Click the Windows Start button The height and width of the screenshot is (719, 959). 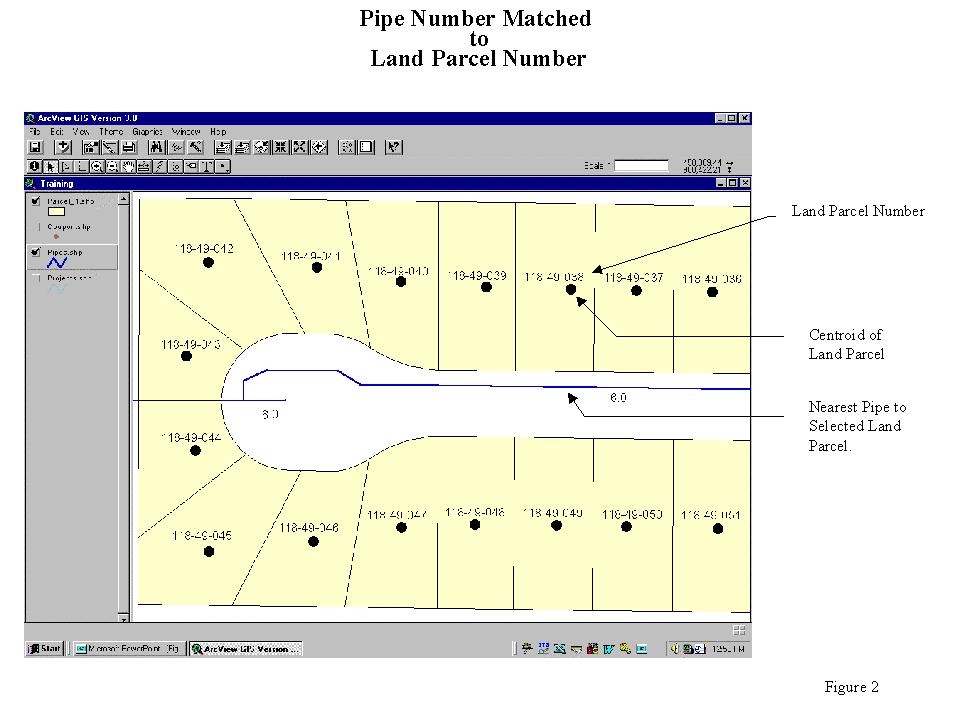tap(46, 648)
